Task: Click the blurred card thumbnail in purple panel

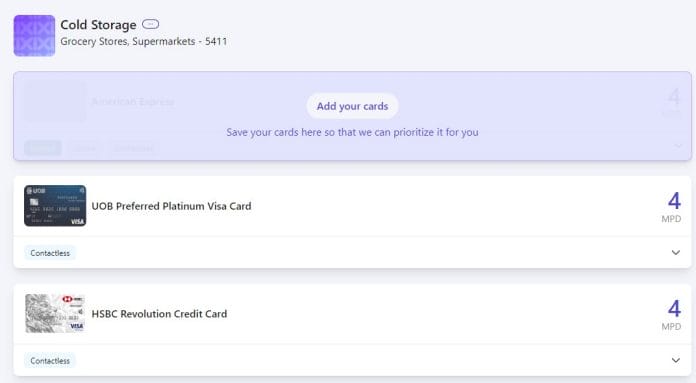Action: [55, 101]
